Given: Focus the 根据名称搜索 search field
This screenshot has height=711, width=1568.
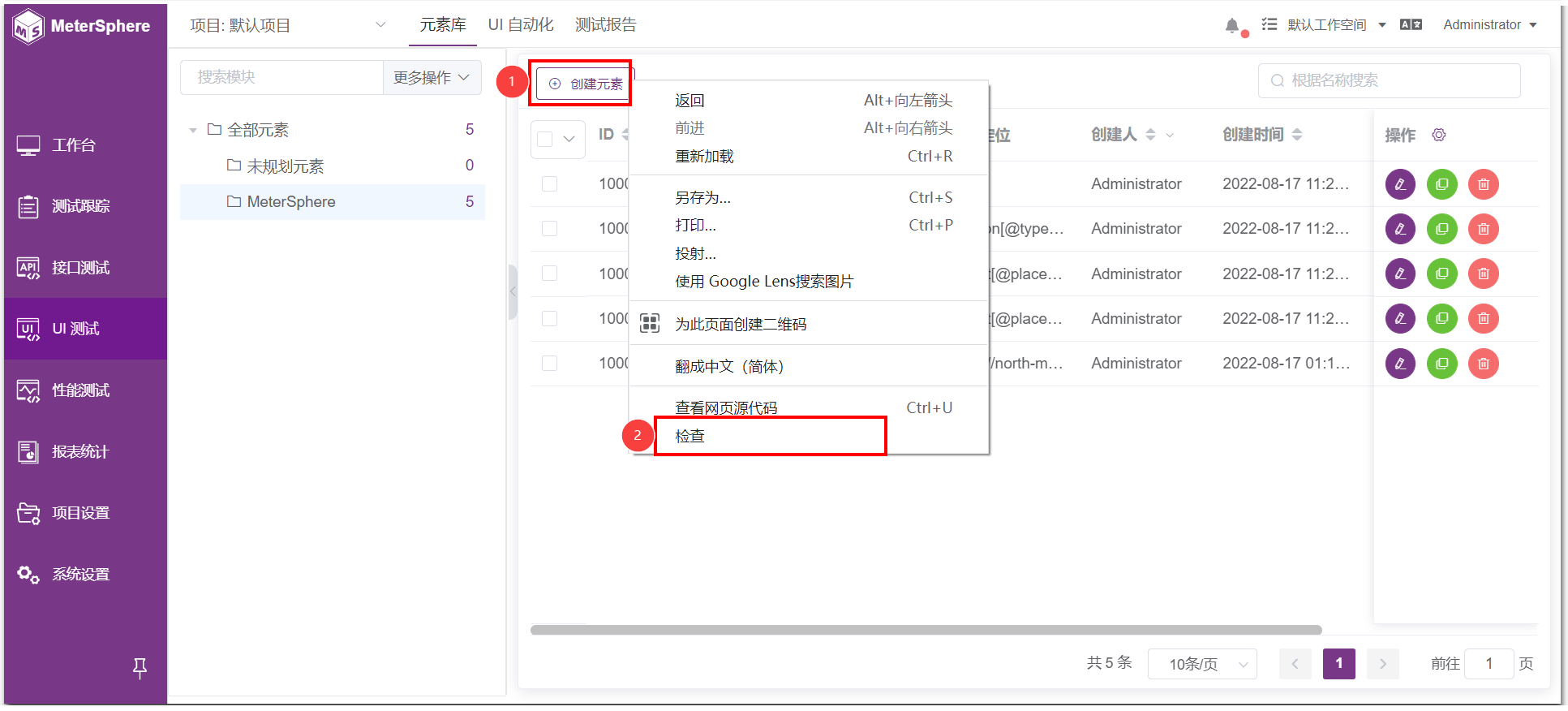Looking at the screenshot, I should pyautogui.click(x=1389, y=80).
